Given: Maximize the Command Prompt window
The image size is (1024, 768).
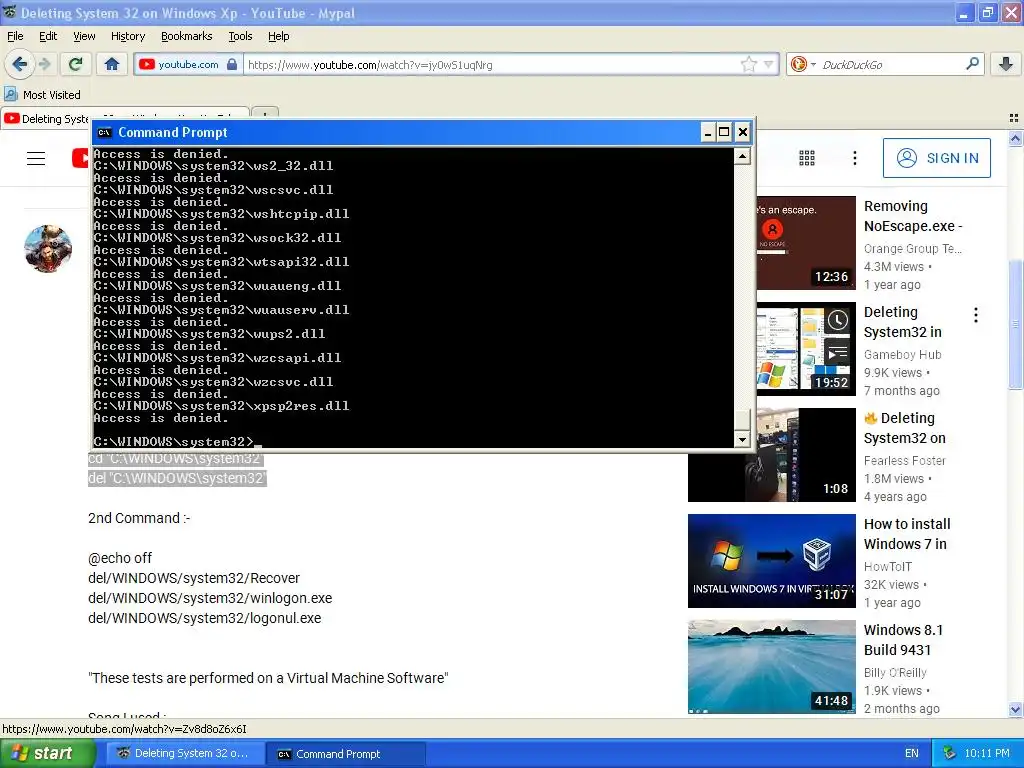Looking at the screenshot, I should point(724,133).
